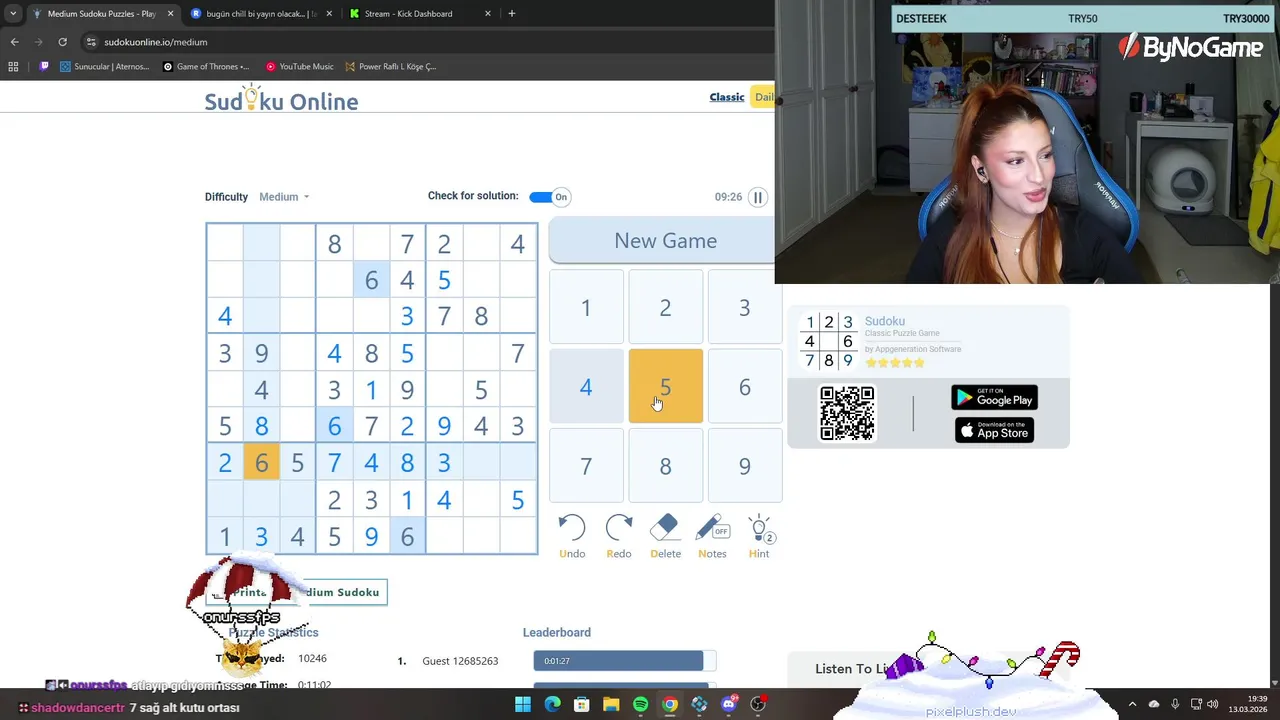Open the tab search dropdown arrow

(x=12, y=14)
